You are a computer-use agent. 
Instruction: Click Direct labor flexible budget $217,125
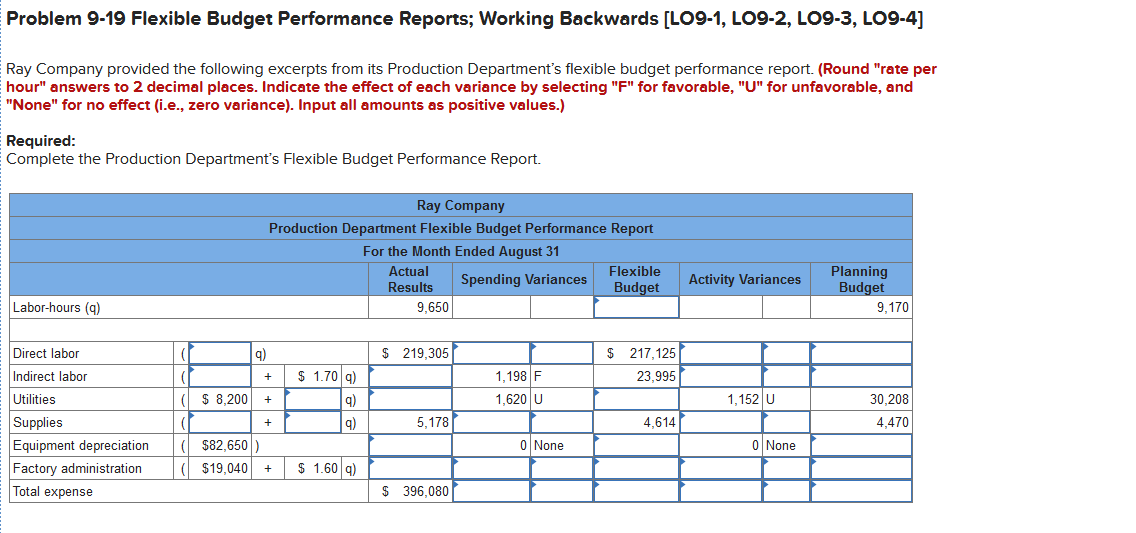tap(641, 353)
